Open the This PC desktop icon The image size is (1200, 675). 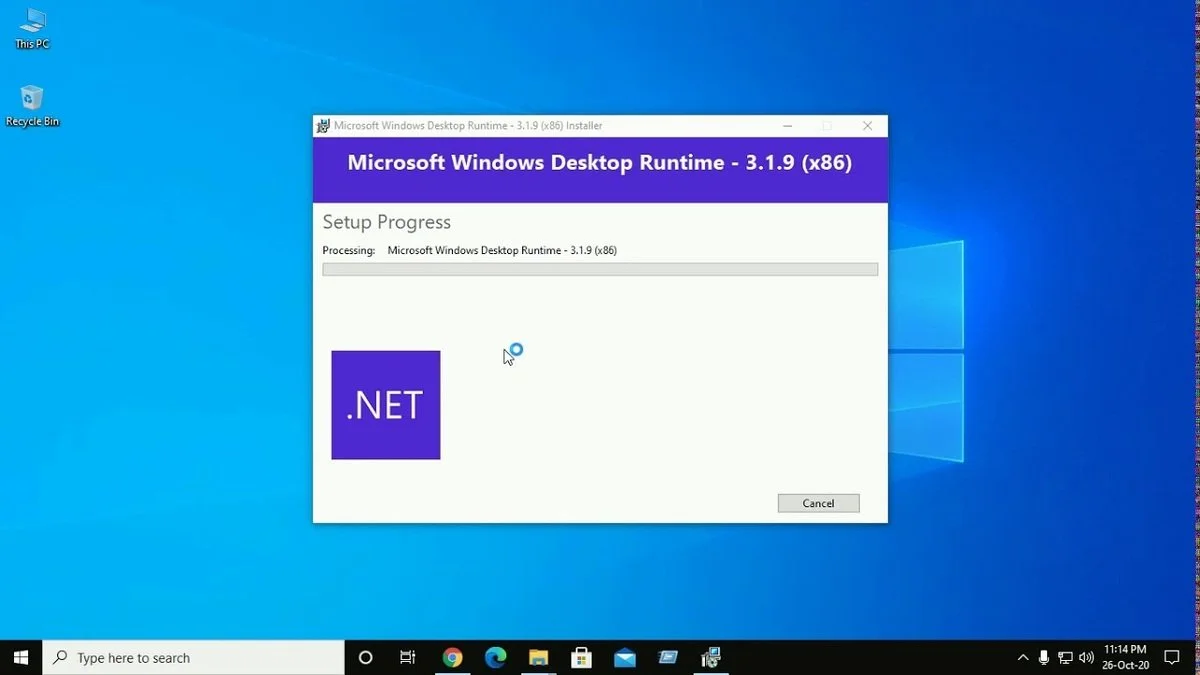coord(32,29)
